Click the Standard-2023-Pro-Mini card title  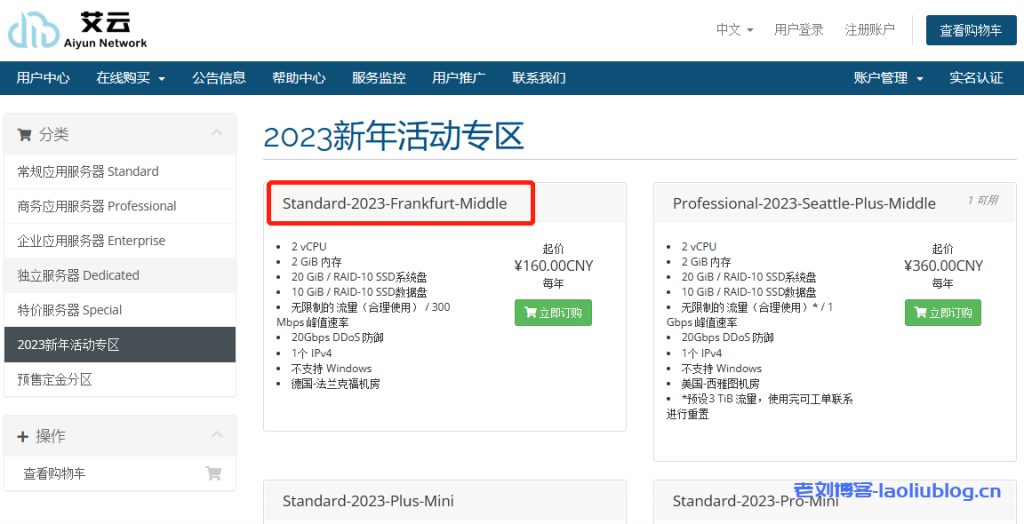click(x=756, y=501)
